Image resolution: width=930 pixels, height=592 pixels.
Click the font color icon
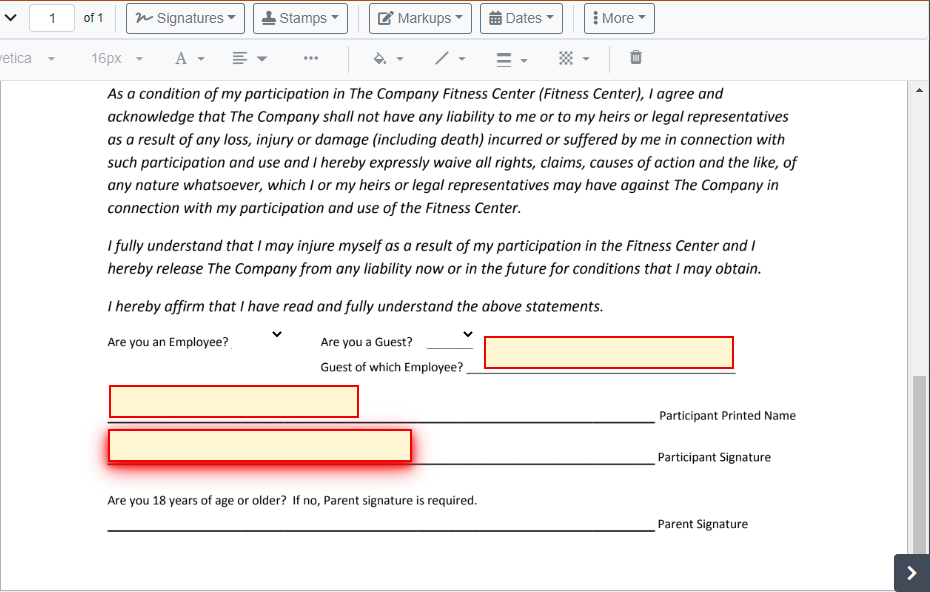(181, 58)
